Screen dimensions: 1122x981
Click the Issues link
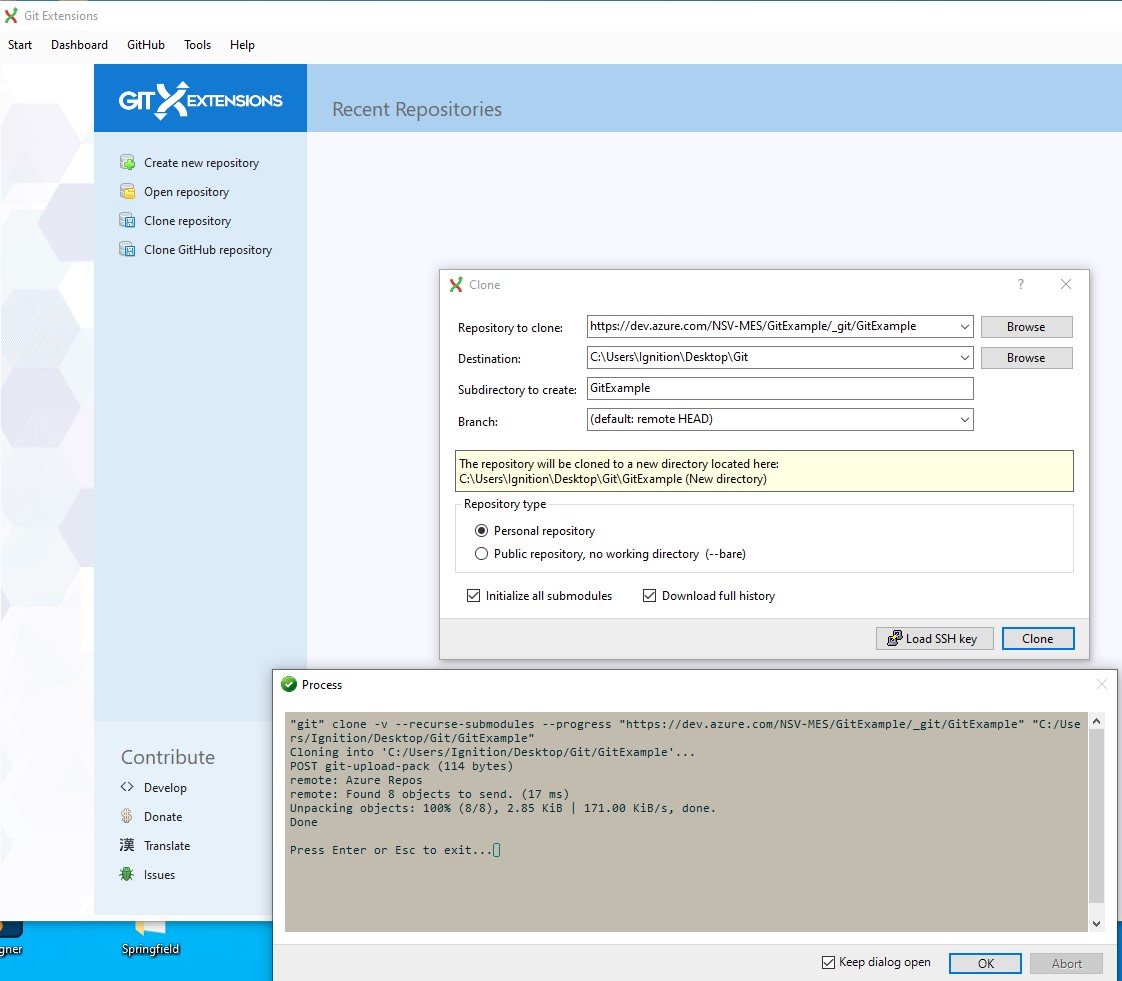click(159, 874)
